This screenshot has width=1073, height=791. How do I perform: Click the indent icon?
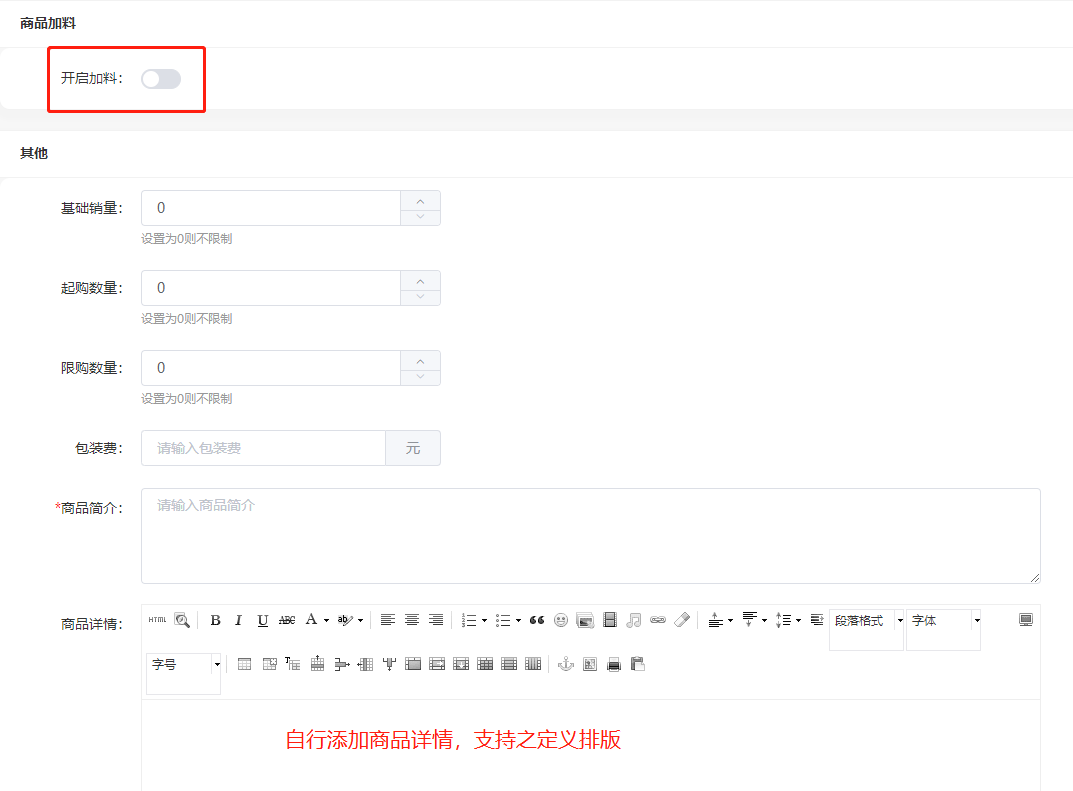click(x=816, y=620)
